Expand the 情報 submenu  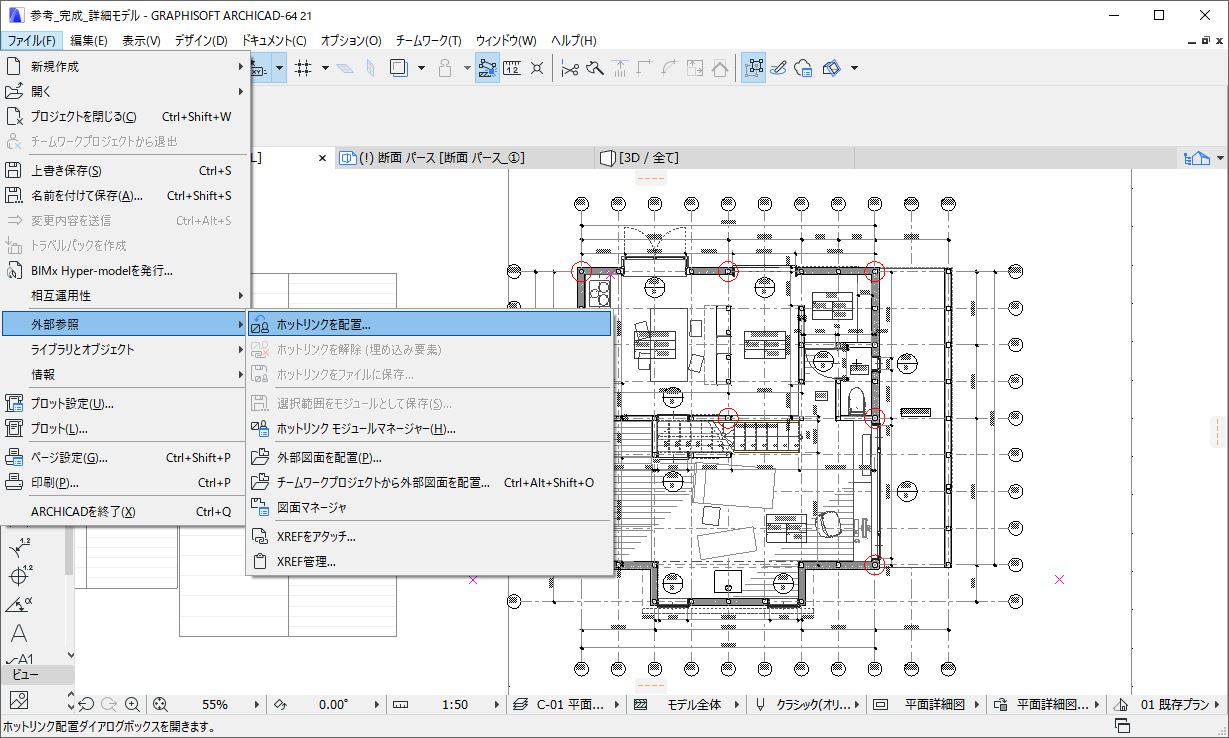coord(125,374)
